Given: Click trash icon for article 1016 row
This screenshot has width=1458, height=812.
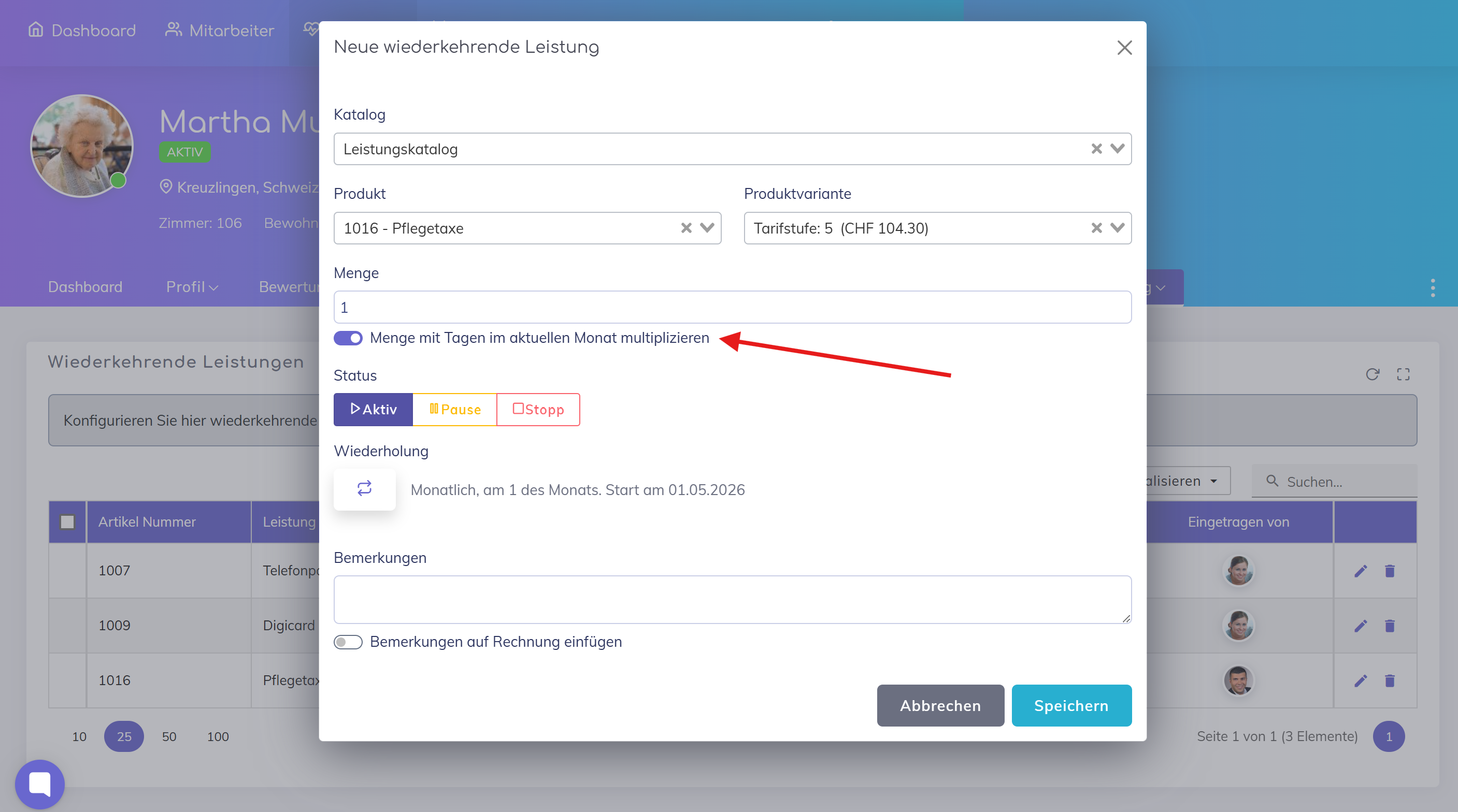Looking at the screenshot, I should [1390, 680].
